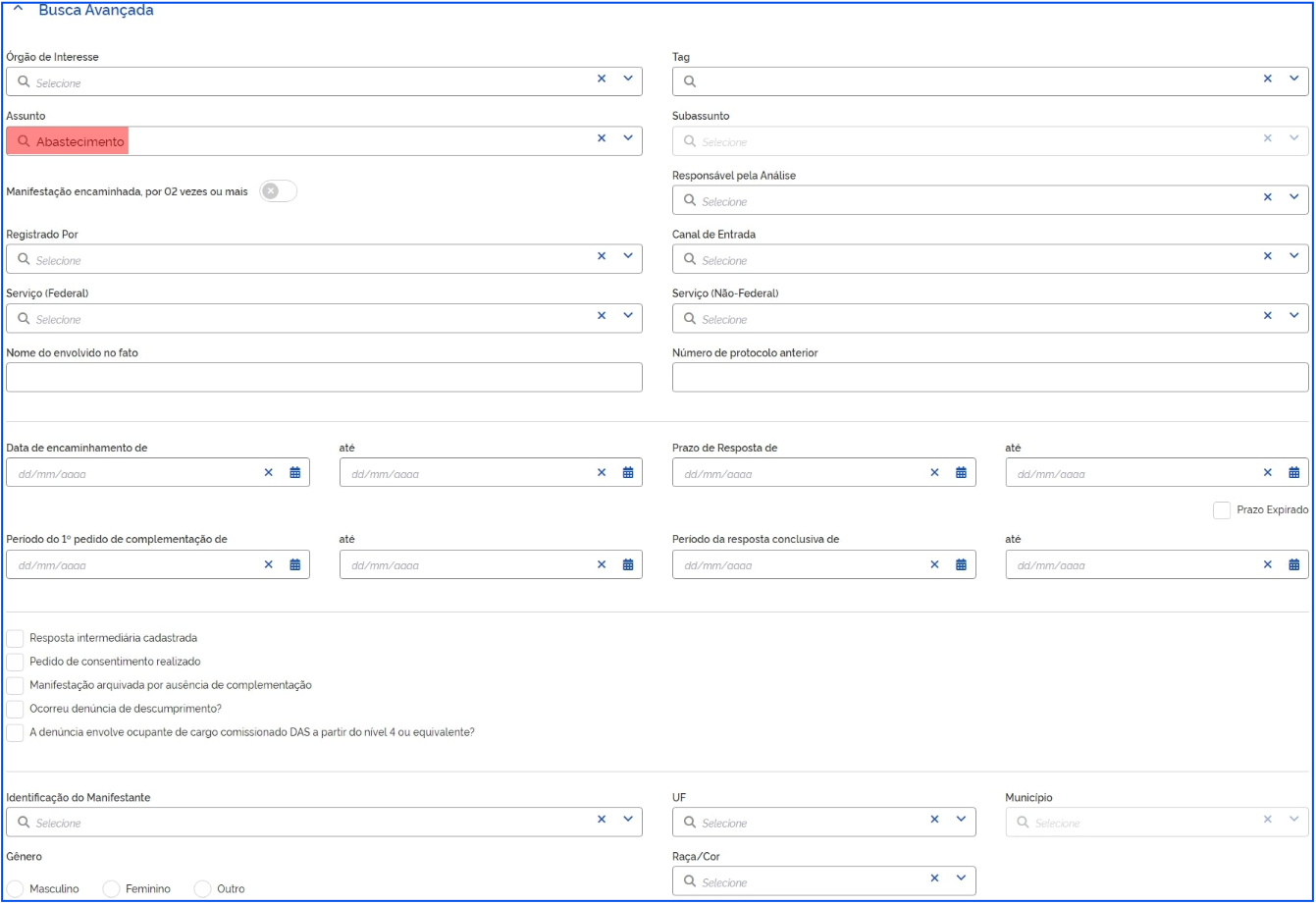This screenshot has height=905, width=1316.
Task: Toggle Manifestação encaminhada por 02 vezes switch
Action: click(278, 191)
